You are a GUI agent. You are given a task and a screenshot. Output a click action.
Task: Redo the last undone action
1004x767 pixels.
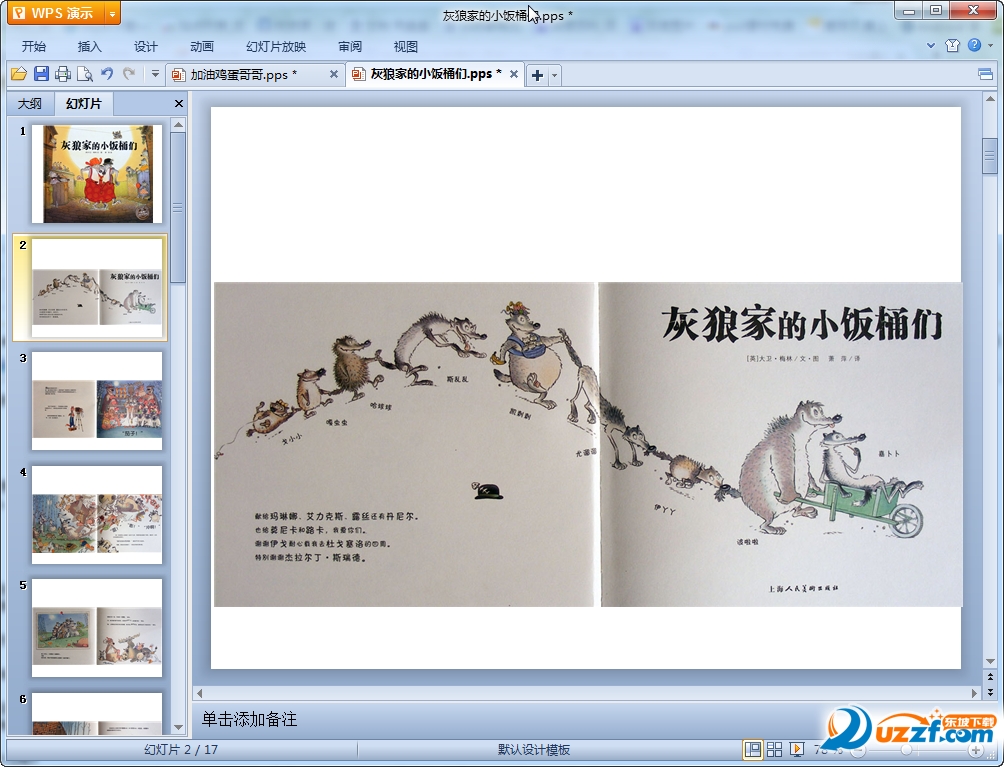pyautogui.click(x=129, y=74)
